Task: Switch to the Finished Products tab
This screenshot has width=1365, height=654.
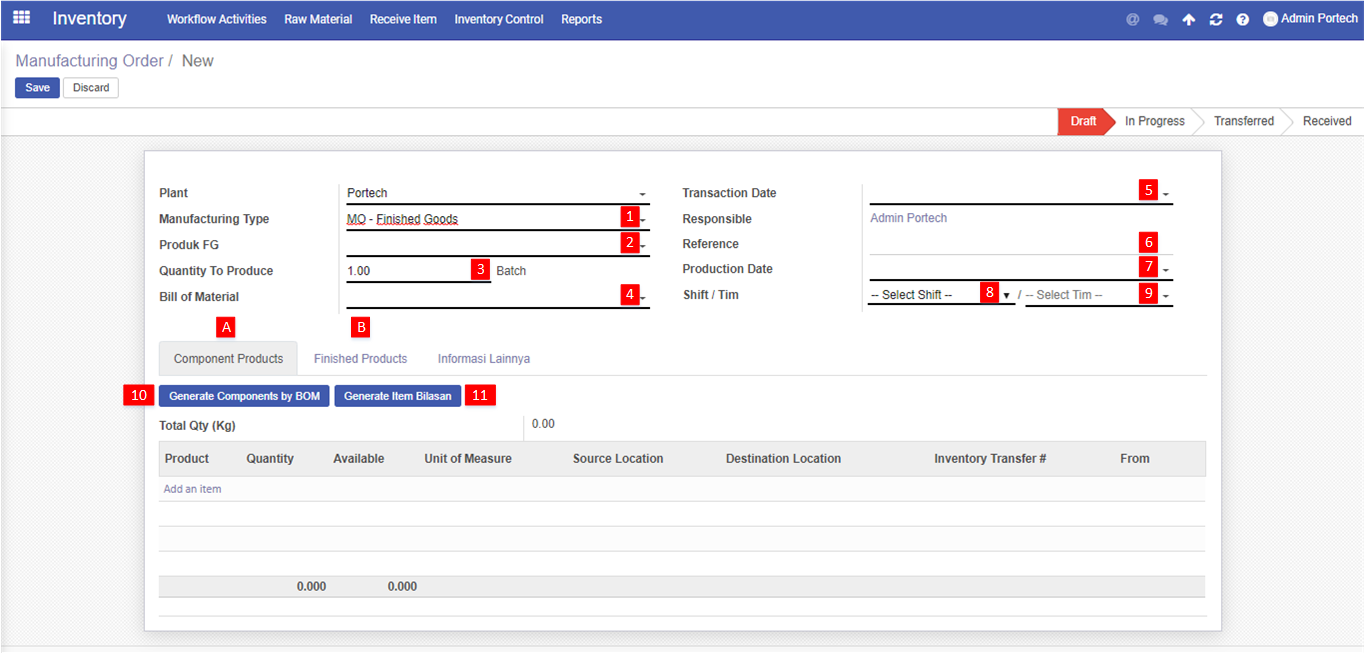Action: tap(360, 358)
